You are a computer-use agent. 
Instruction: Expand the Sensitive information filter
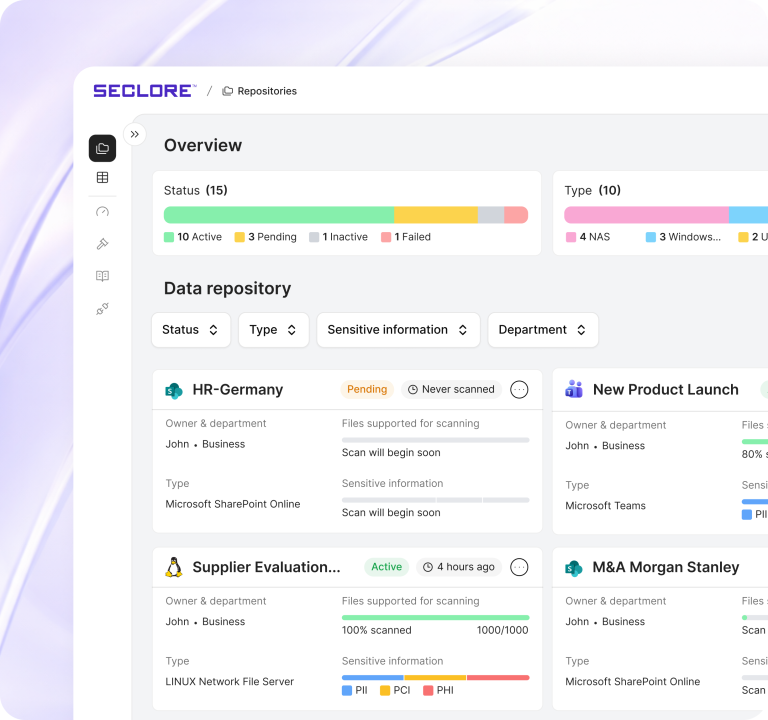pos(398,330)
